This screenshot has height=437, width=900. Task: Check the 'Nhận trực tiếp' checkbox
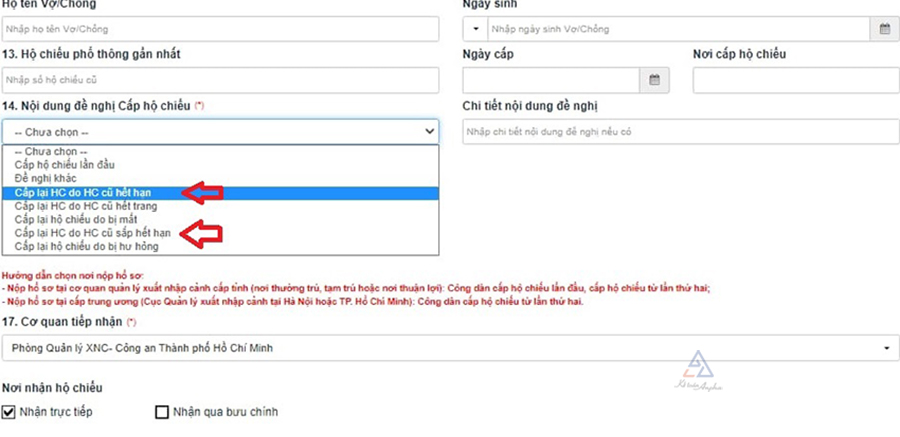(9, 412)
